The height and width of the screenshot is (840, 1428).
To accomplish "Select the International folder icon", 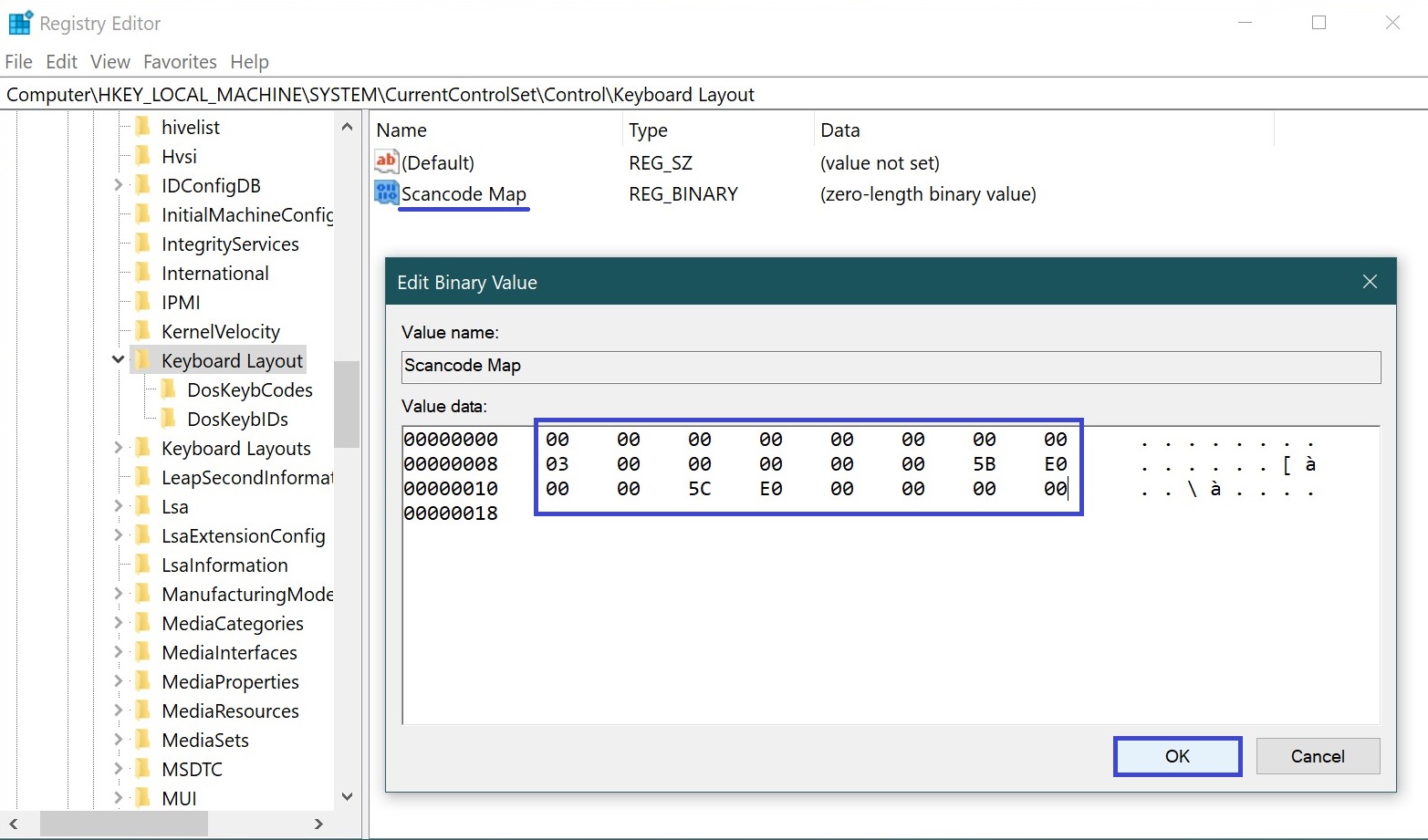I will 142,272.
